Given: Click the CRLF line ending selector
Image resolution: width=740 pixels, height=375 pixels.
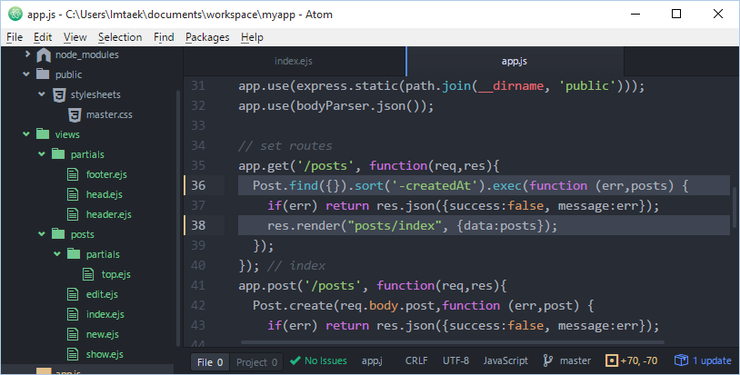Looking at the screenshot, I should click(x=416, y=361).
